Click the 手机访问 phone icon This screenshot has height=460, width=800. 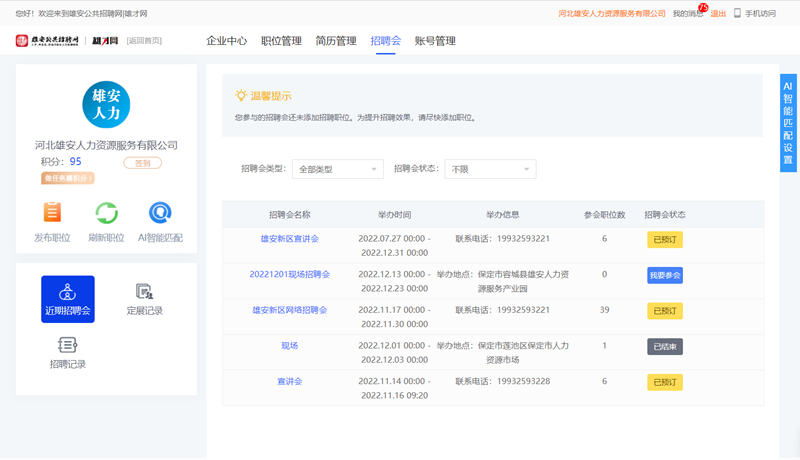point(738,14)
